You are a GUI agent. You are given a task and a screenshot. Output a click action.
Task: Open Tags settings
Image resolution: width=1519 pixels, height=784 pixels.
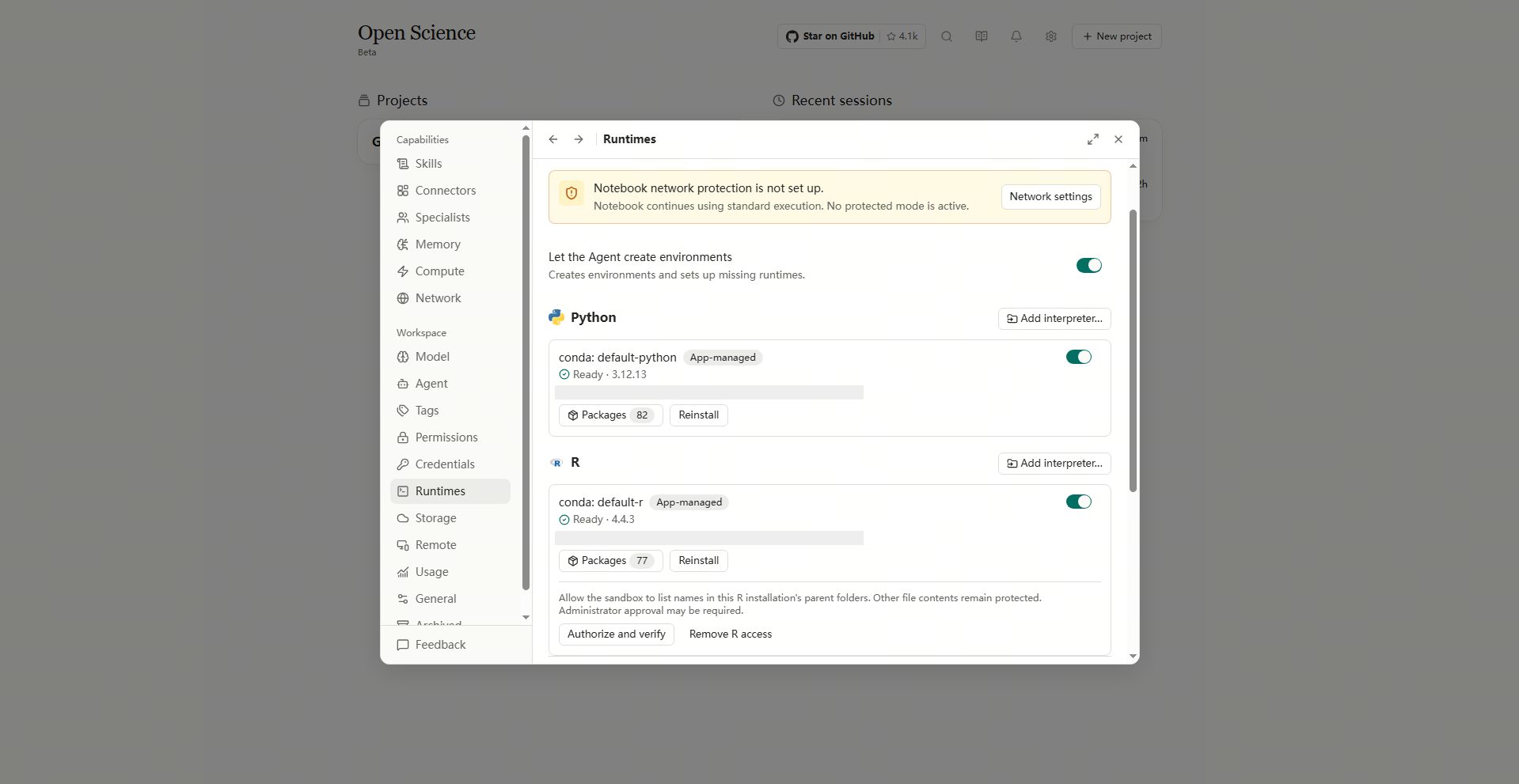(x=450, y=411)
